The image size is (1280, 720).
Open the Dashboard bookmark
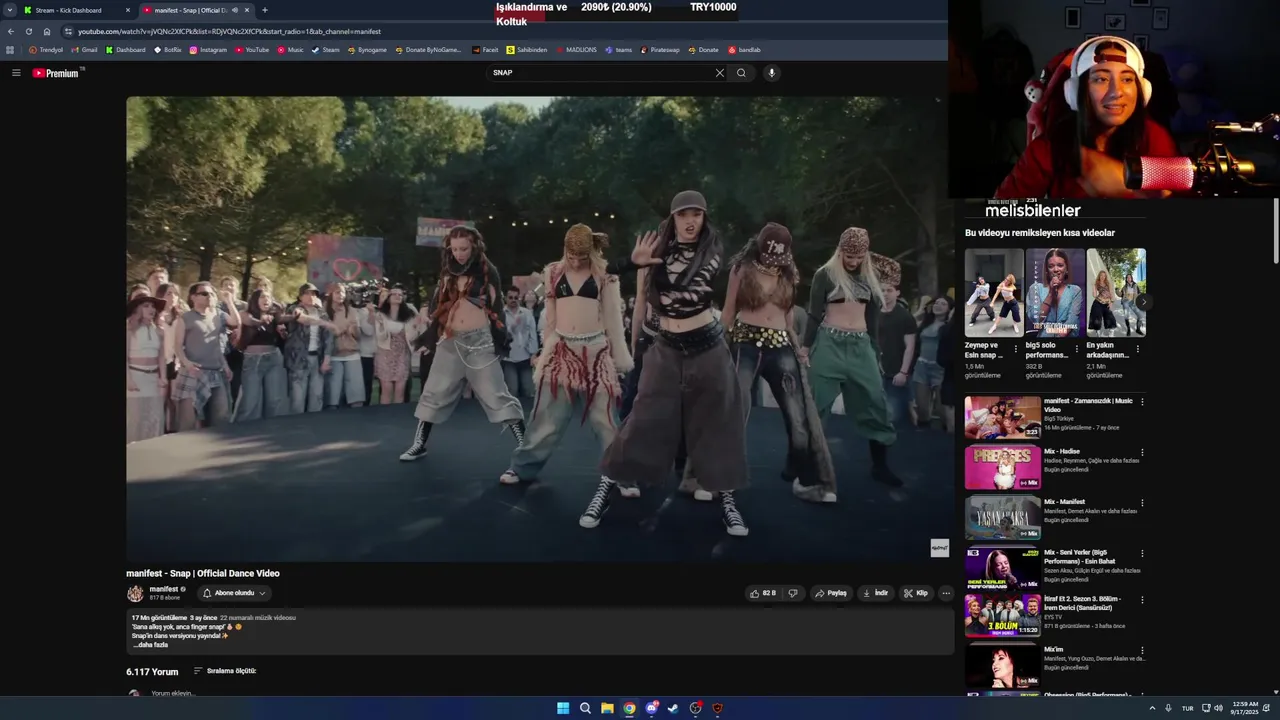tap(126, 50)
